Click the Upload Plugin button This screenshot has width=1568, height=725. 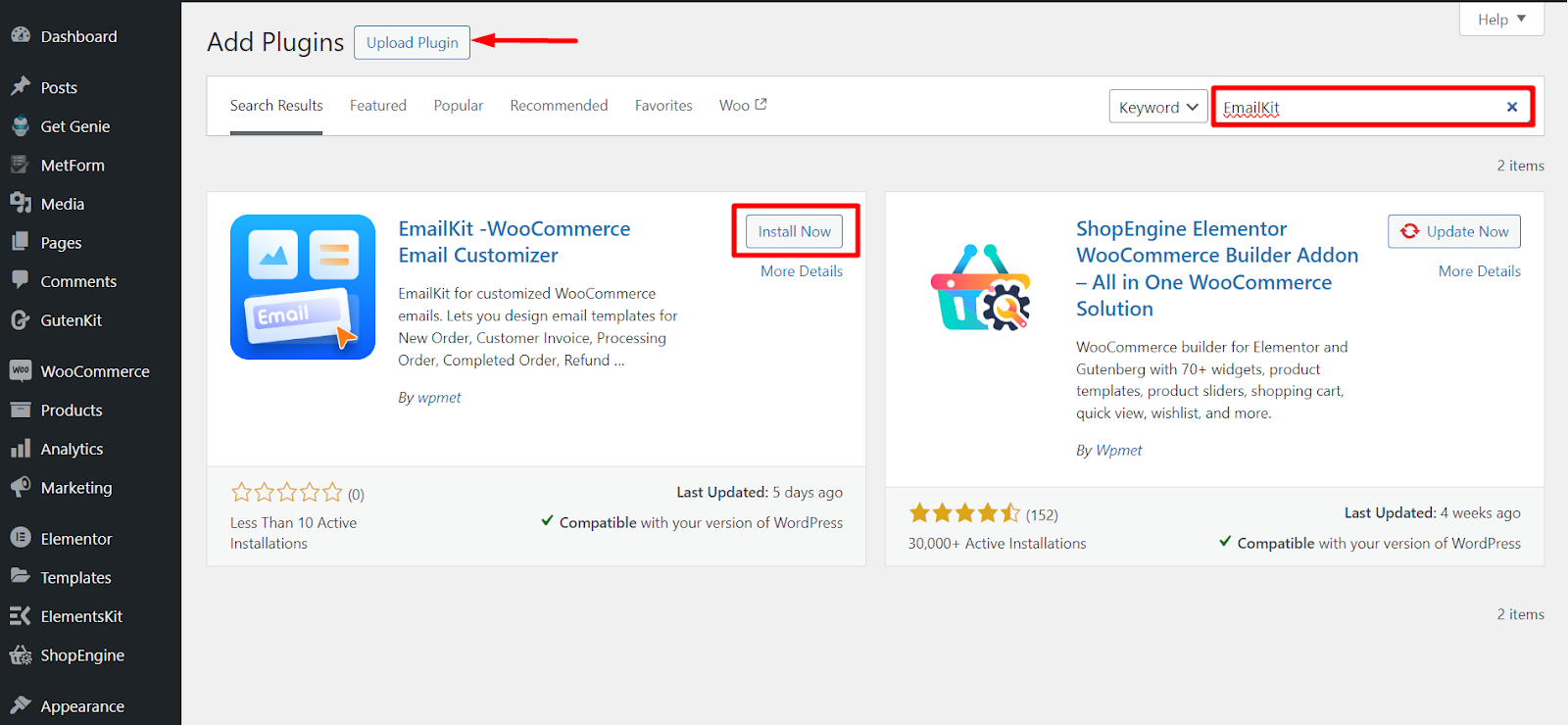point(412,42)
